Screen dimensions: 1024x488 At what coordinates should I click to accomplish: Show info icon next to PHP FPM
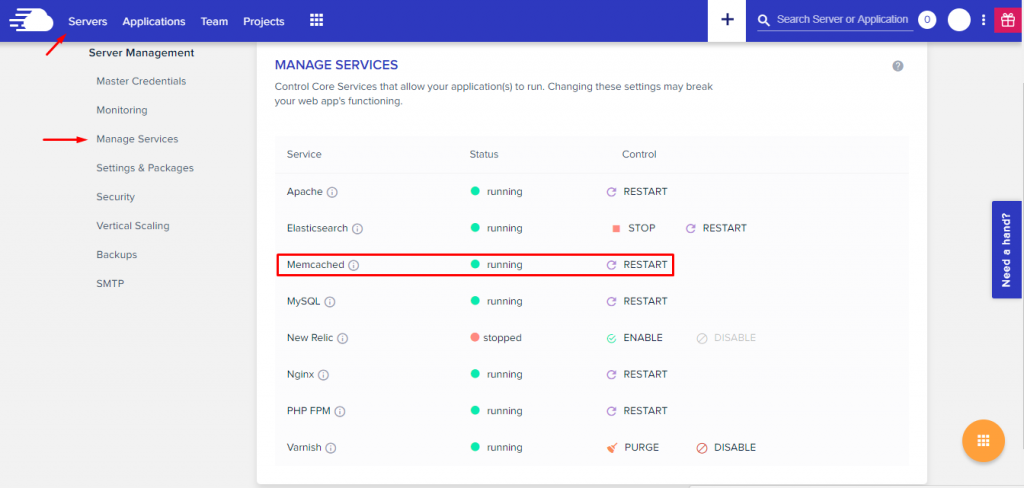tap(340, 412)
